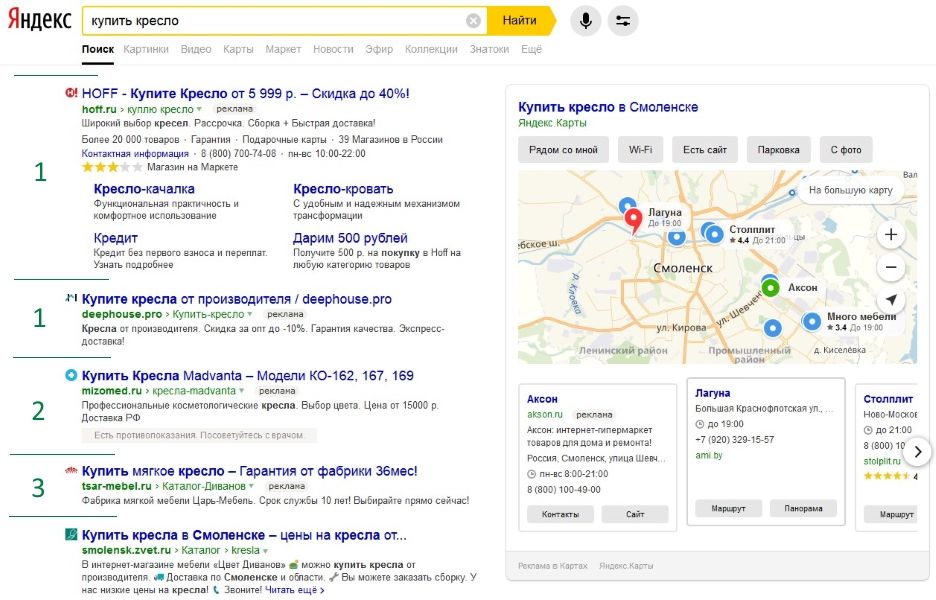Click Панорама button in Лагуна card

[x=803, y=509]
